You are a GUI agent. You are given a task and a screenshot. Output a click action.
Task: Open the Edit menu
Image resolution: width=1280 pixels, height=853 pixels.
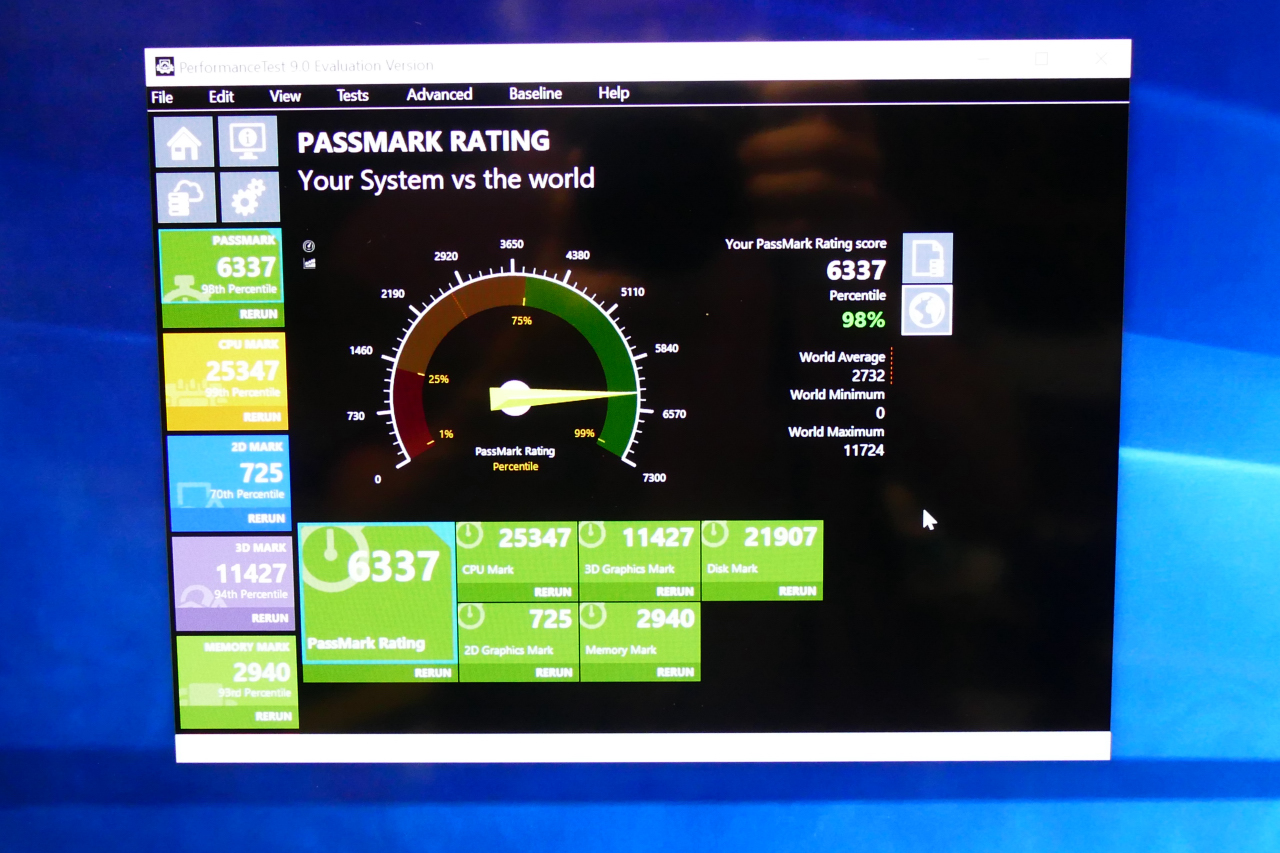(x=221, y=96)
